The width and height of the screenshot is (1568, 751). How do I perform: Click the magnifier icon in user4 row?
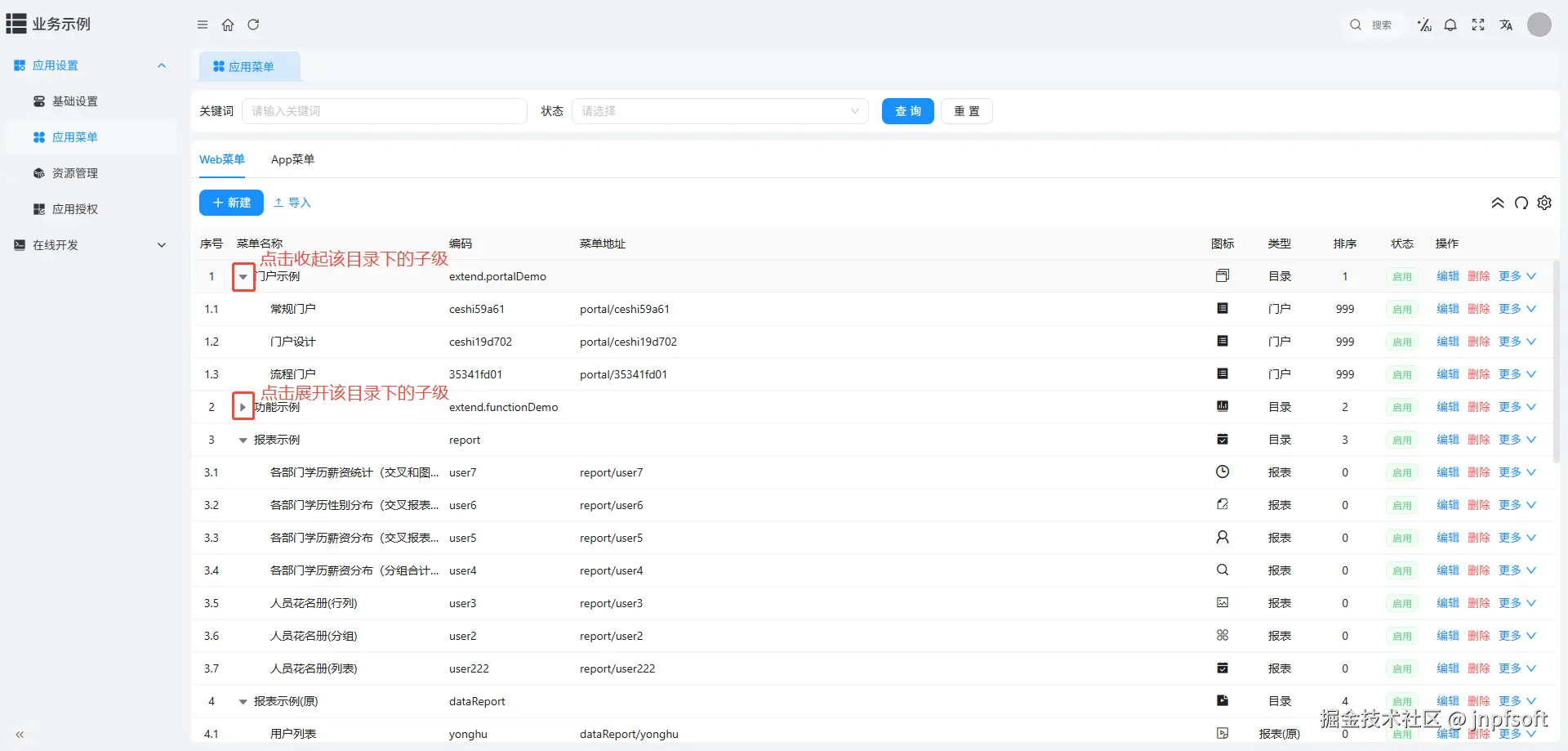pos(1223,570)
